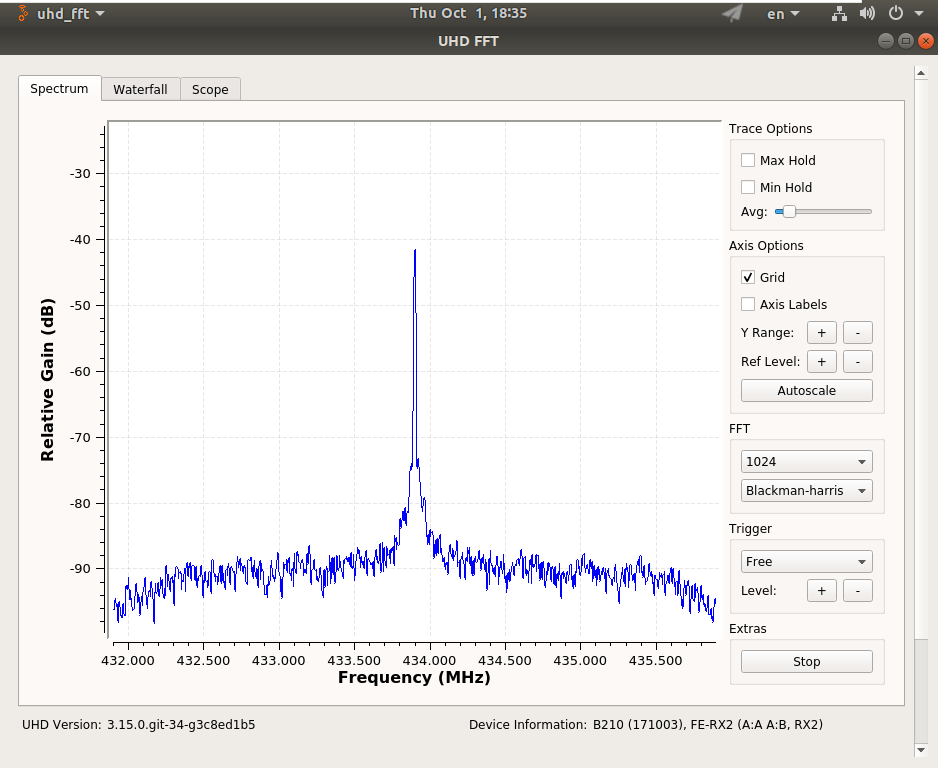Expand the Blackman-harris window dropdown
Screen dimensions: 938x768
[806, 491]
